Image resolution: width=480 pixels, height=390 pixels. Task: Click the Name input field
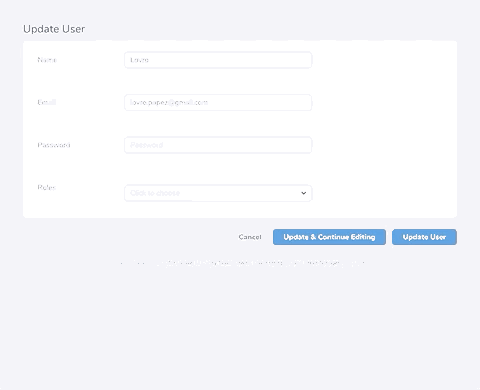point(218,60)
